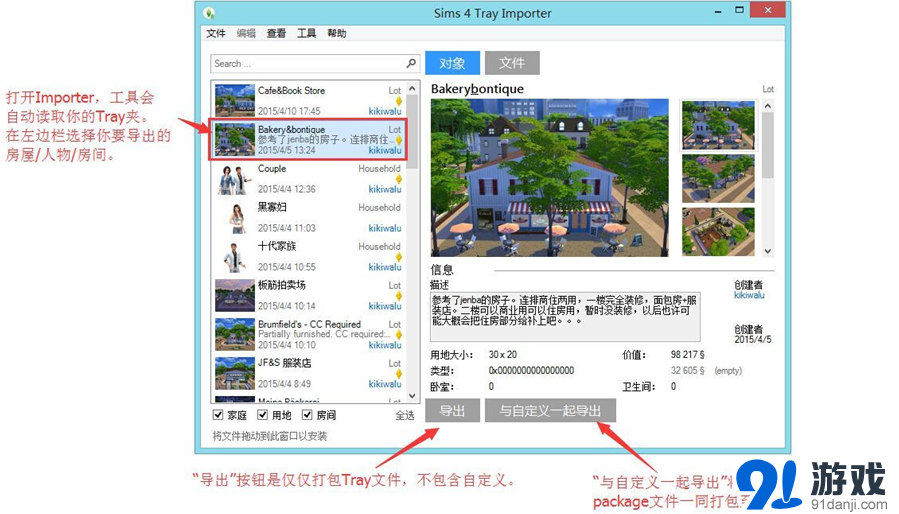Click the lot size value 30 x 20

point(503,355)
